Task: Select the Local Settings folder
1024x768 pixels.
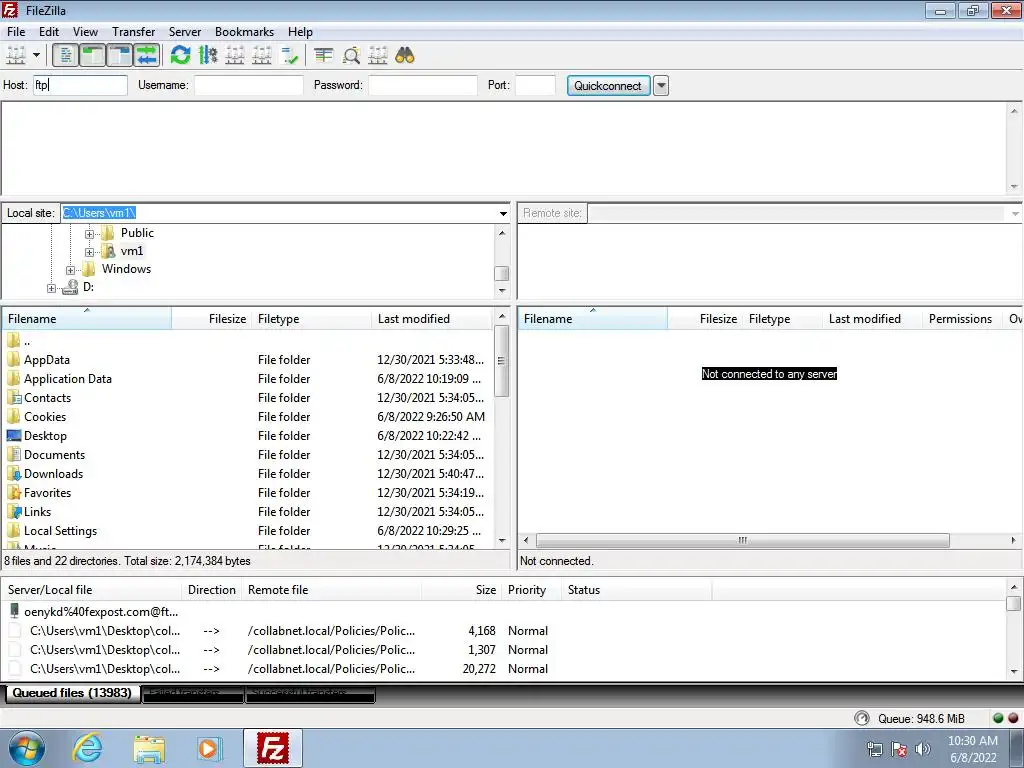Action: click(x=60, y=531)
